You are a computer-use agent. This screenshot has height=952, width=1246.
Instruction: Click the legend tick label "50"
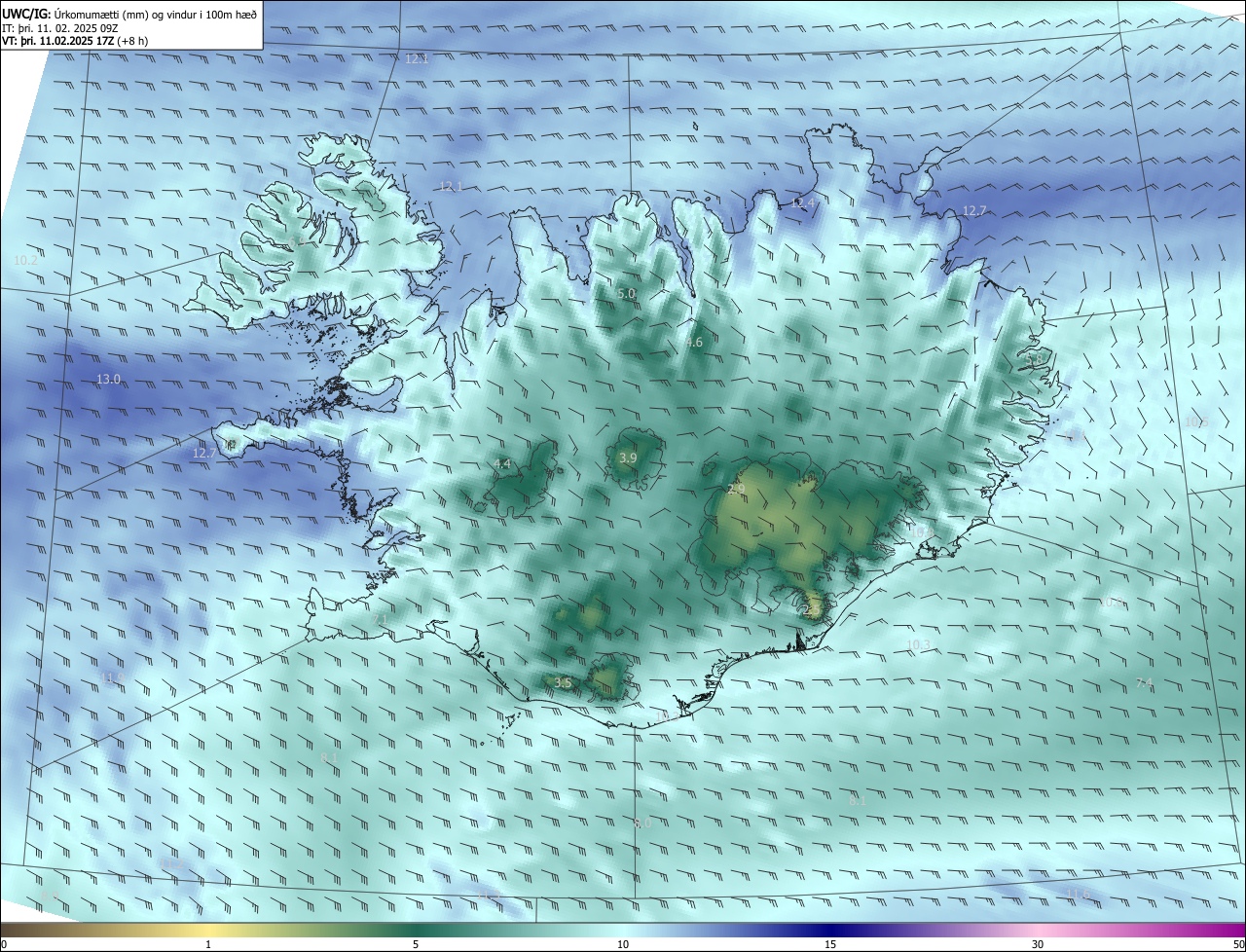1238,945
